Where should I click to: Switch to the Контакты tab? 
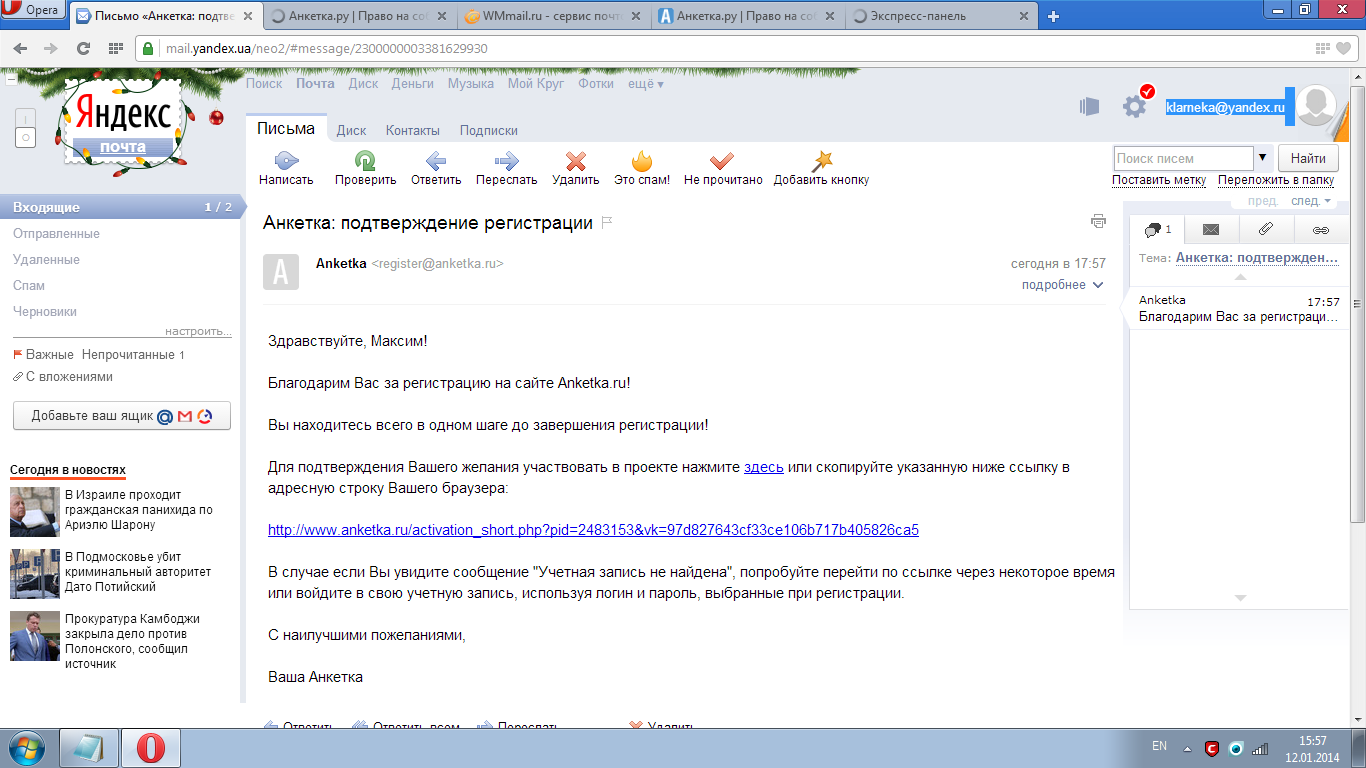[413, 131]
